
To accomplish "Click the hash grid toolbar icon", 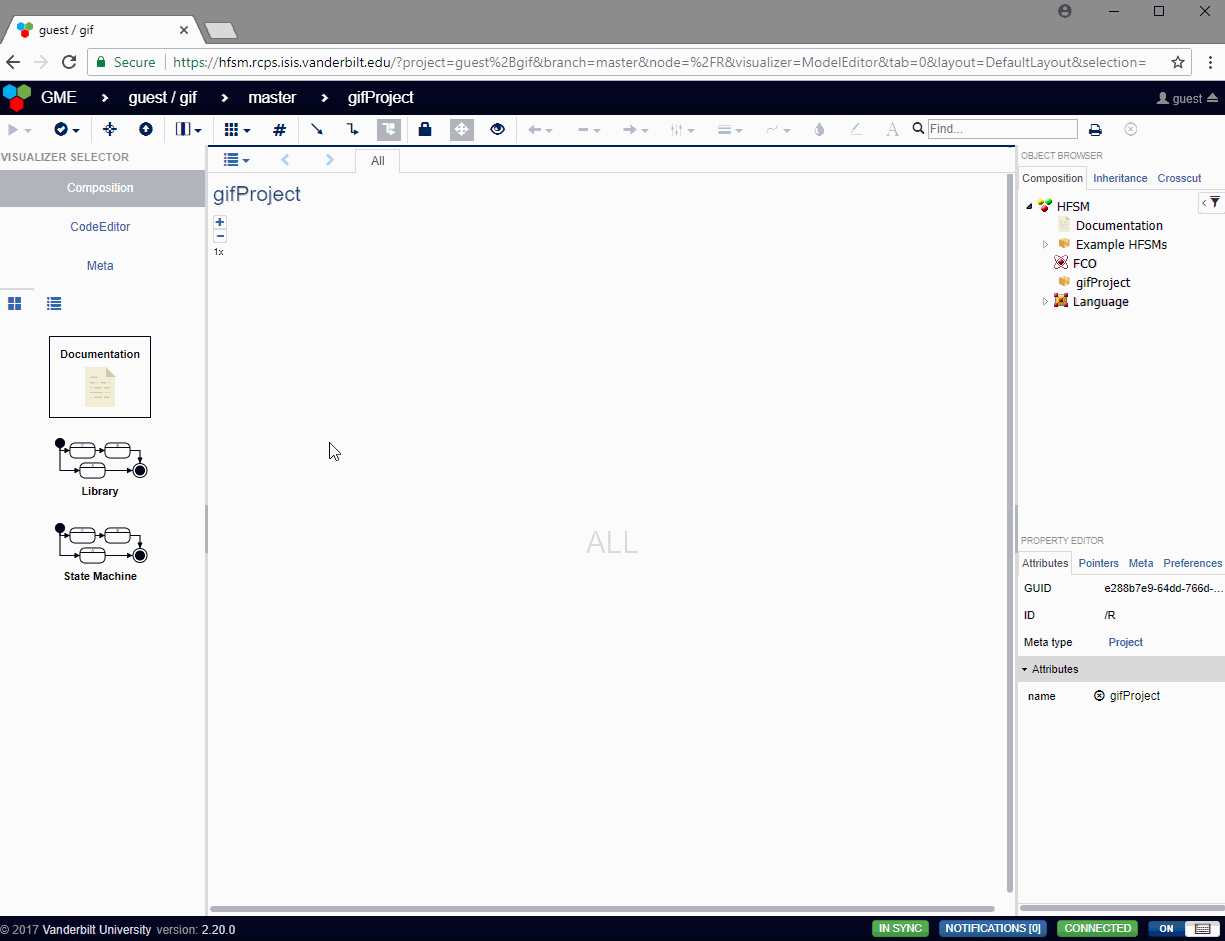I will click(x=280, y=129).
